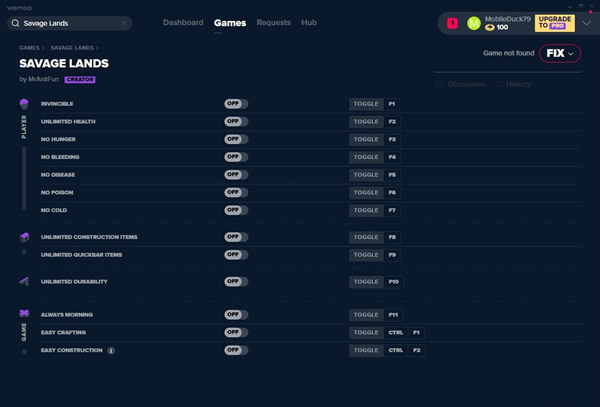Click the coin balance icon
This screenshot has height=407, width=600.
pyautogui.click(x=489, y=28)
